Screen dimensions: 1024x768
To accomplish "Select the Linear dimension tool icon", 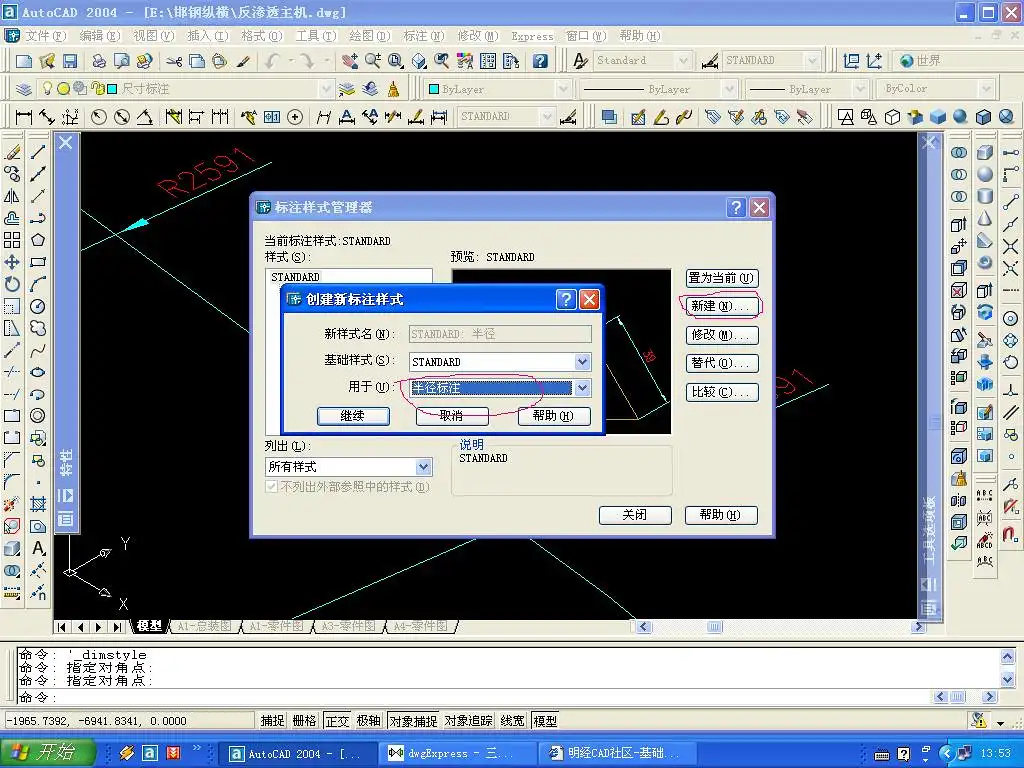I will [24, 118].
